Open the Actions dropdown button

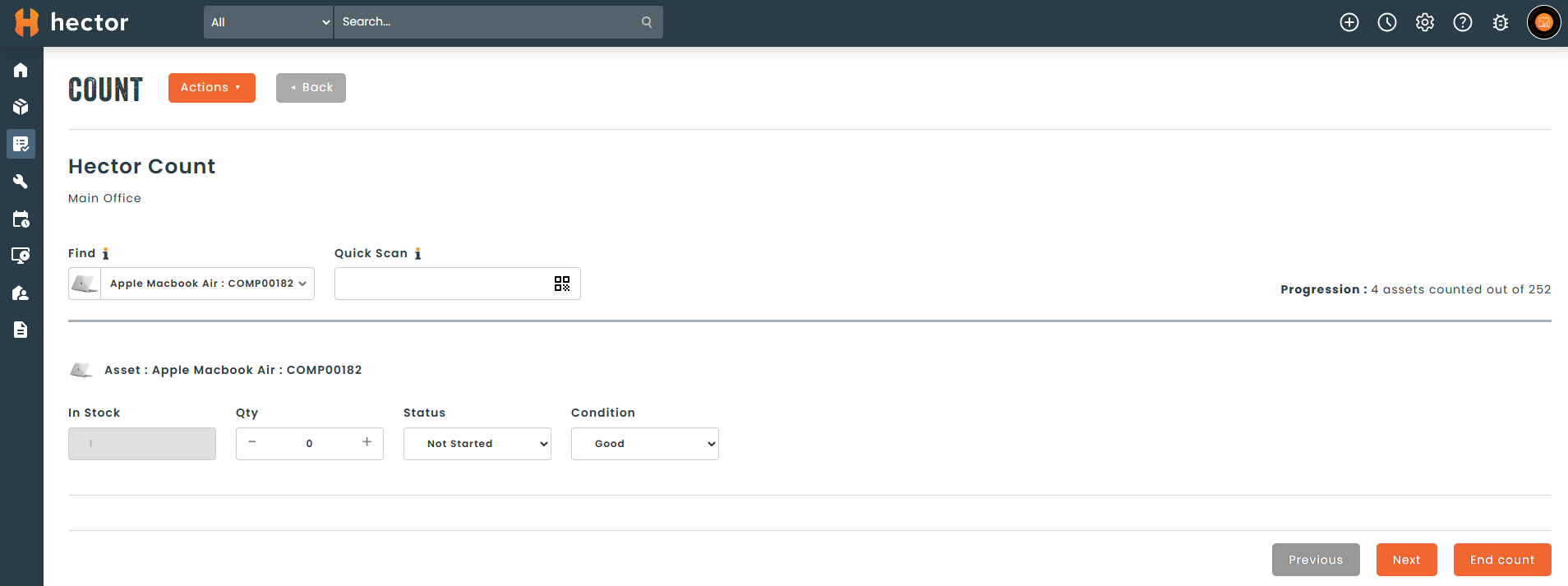[x=212, y=88]
